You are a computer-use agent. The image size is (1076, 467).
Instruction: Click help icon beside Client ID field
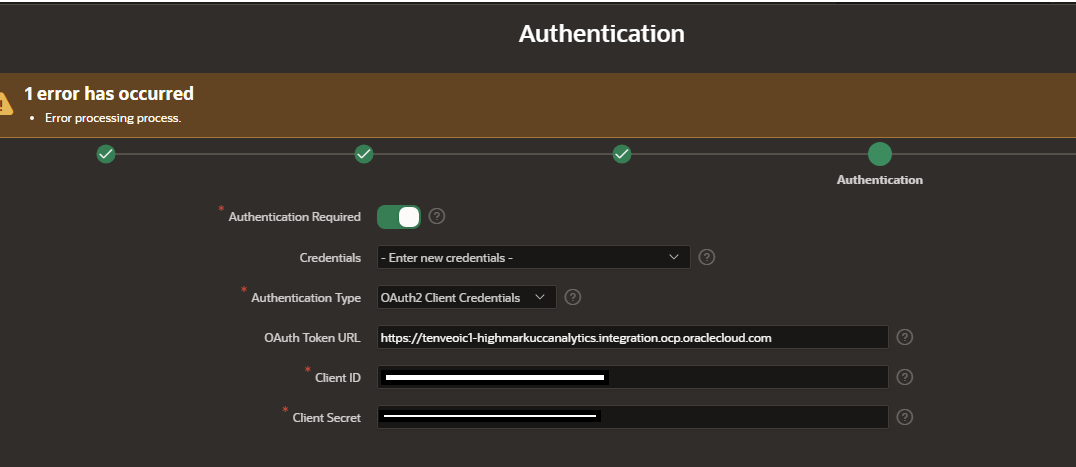pyautogui.click(x=905, y=376)
